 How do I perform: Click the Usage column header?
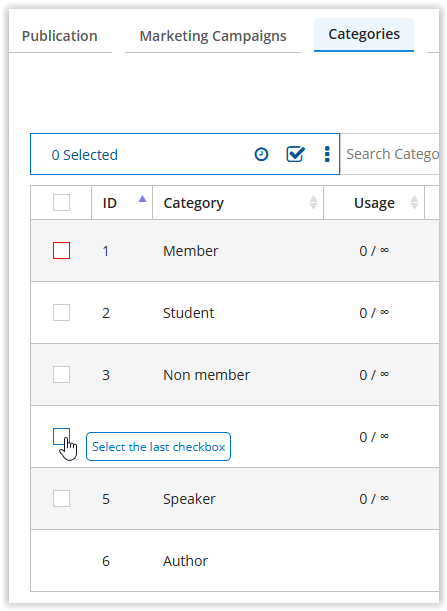[x=374, y=203]
